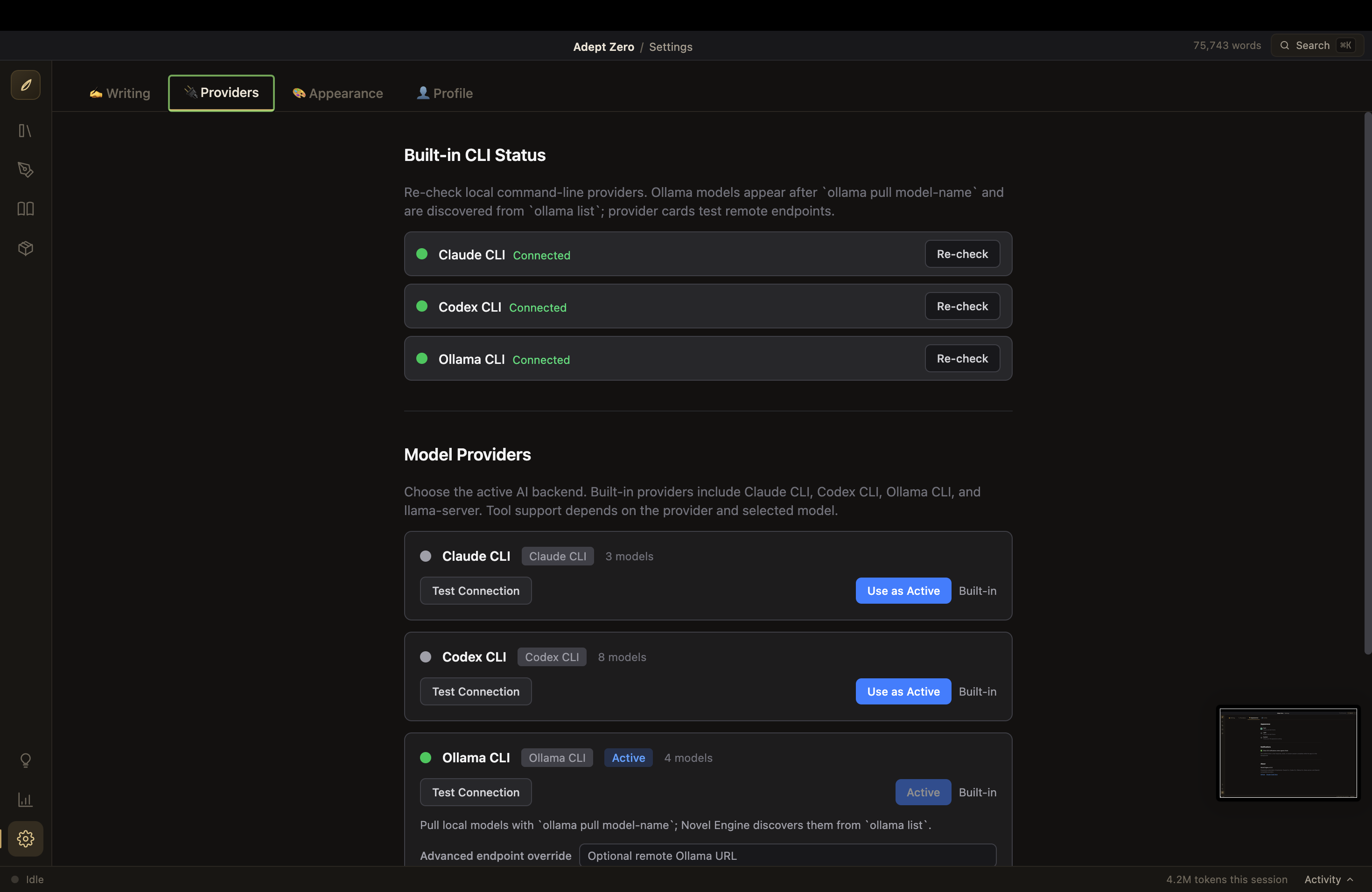This screenshot has height=892, width=1372.
Task: Re-check the Codex CLI status
Action: pos(962,307)
